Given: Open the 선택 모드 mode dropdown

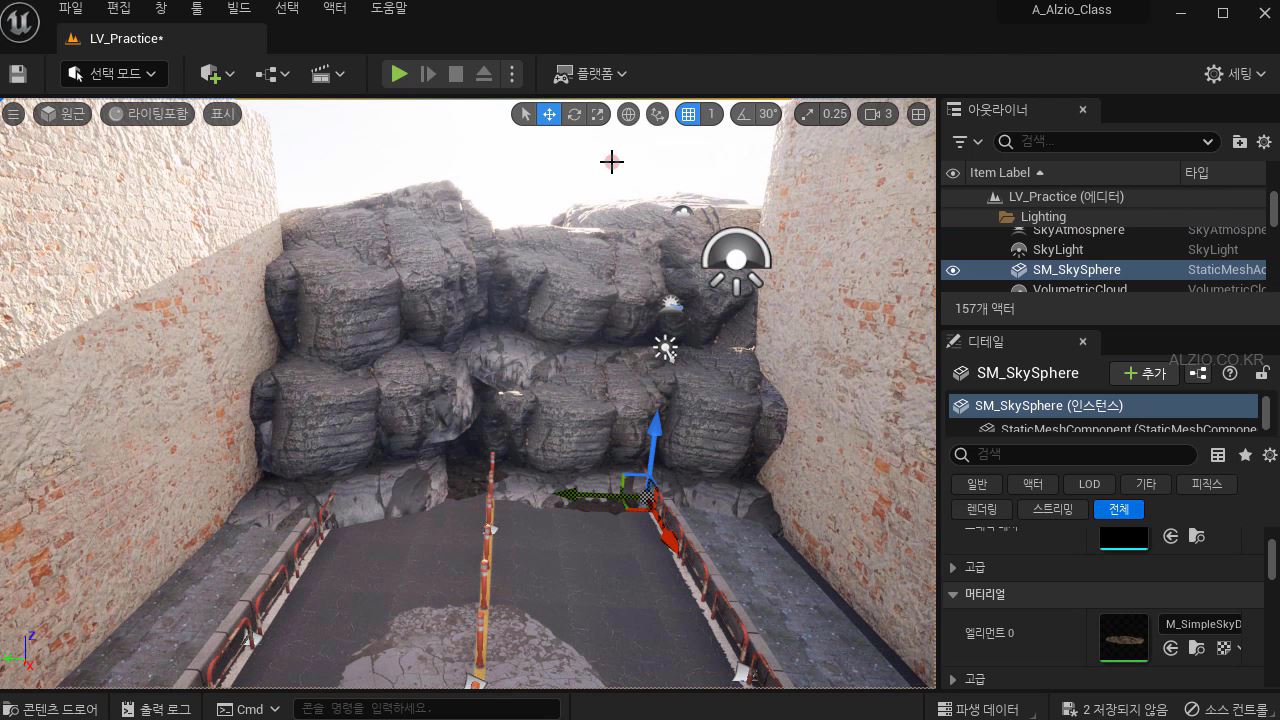Looking at the screenshot, I should click(114, 74).
